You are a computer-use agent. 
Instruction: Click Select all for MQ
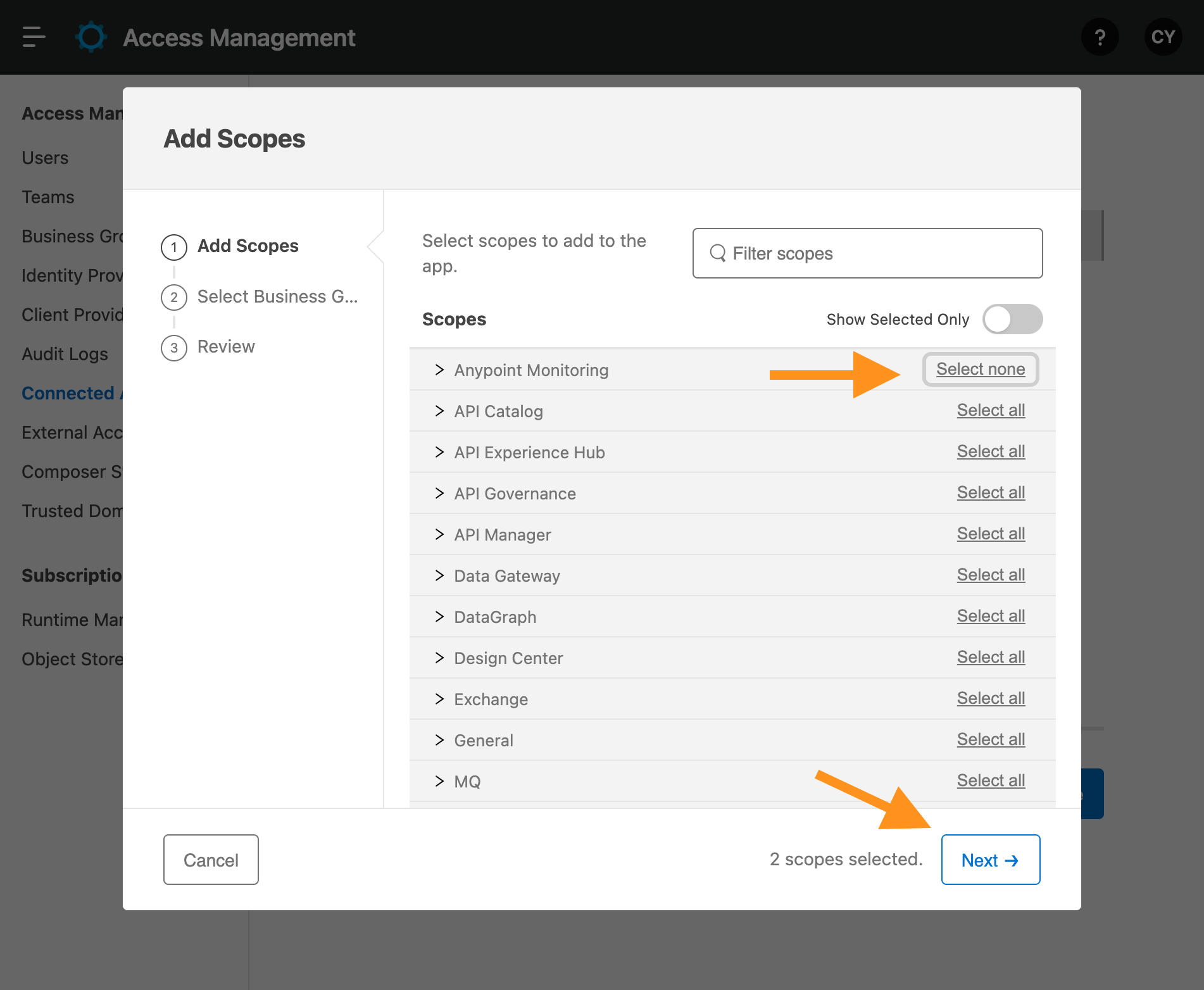coord(991,780)
